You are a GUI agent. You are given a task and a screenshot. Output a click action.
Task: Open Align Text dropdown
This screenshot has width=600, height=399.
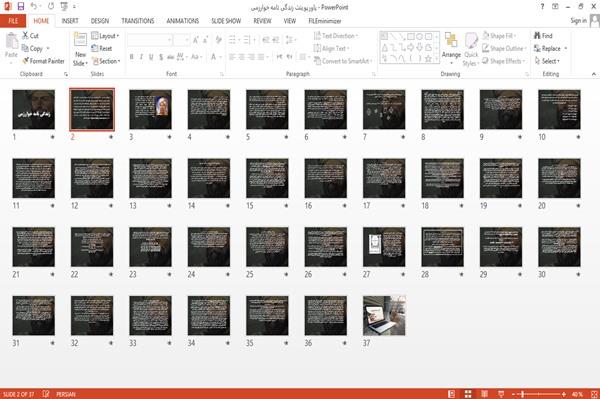click(x=331, y=48)
